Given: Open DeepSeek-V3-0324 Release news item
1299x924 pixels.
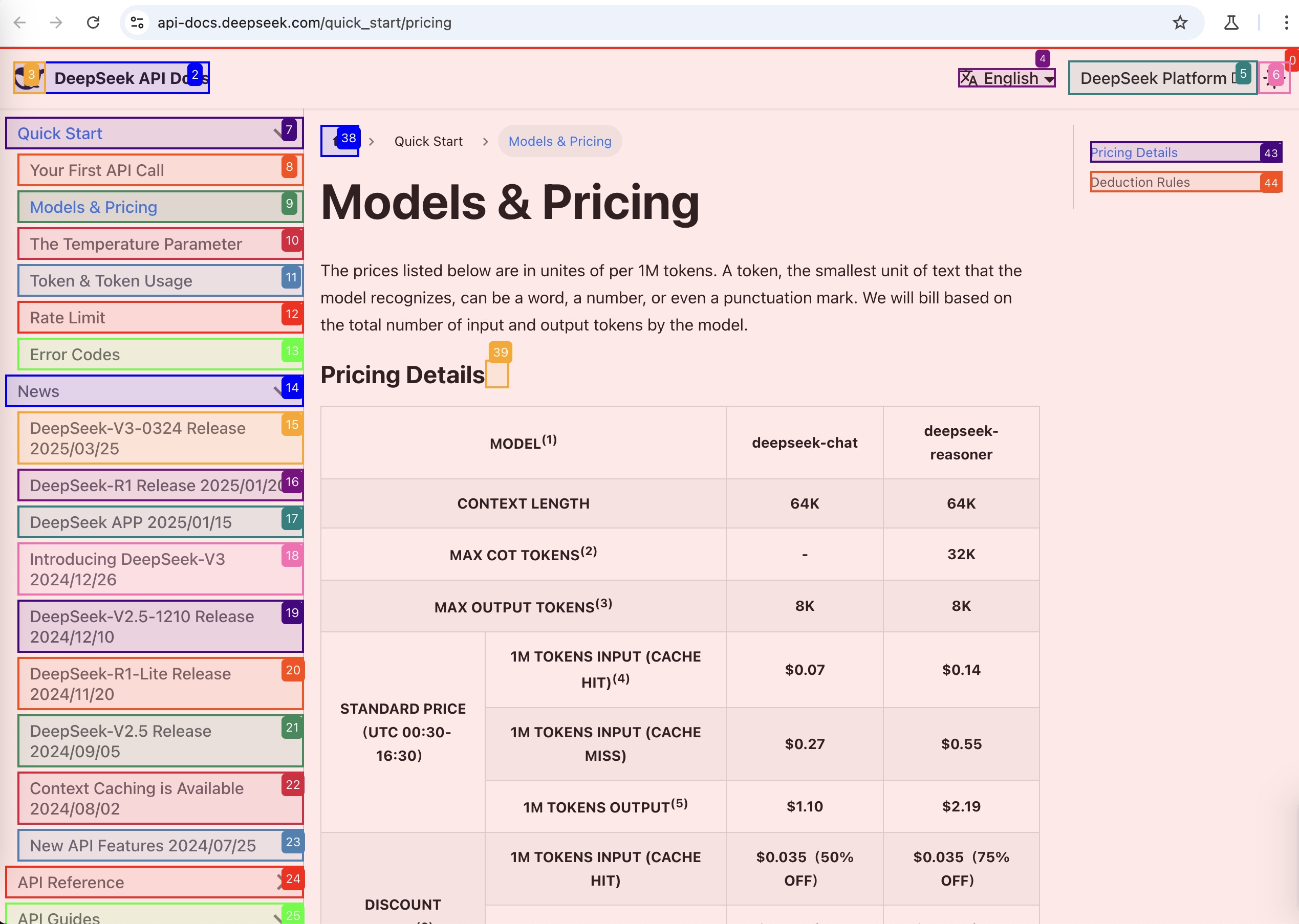Looking at the screenshot, I should (137, 438).
